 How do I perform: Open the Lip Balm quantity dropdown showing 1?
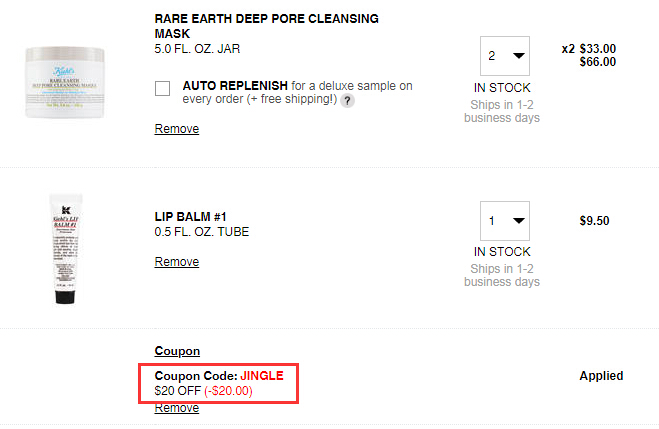point(505,221)
